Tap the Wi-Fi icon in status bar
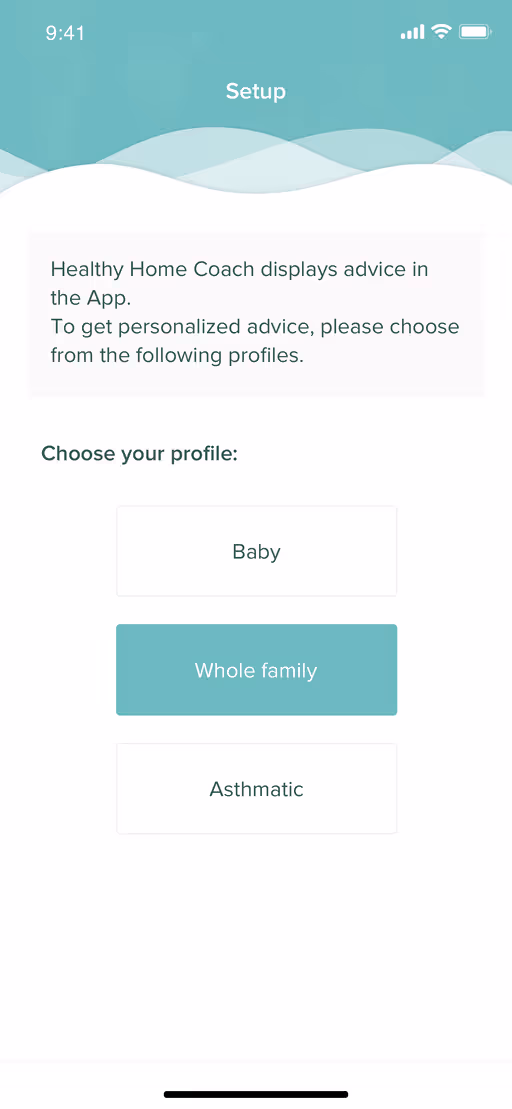The width and height of the screenshot is (512, 1109). click(441, 32)
